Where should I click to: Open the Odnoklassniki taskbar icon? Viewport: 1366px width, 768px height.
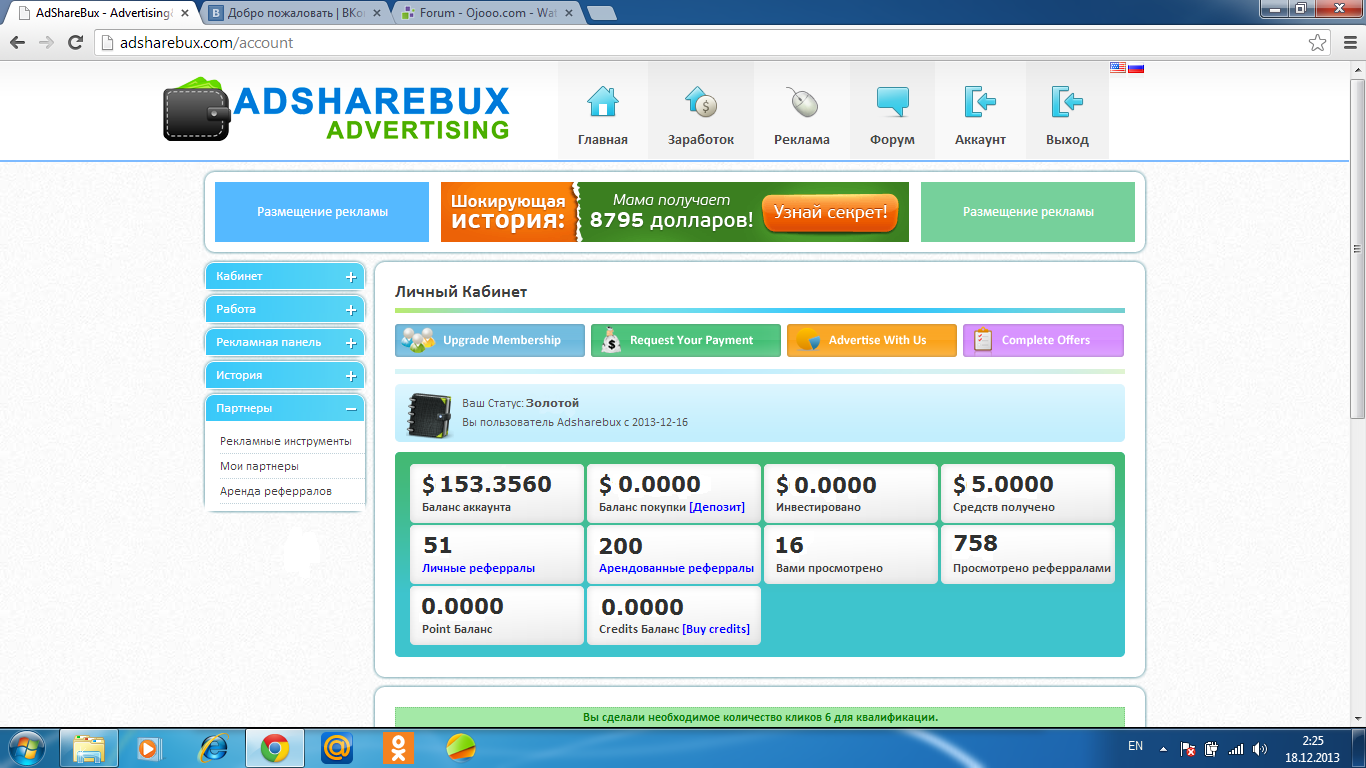click(399, 747)
